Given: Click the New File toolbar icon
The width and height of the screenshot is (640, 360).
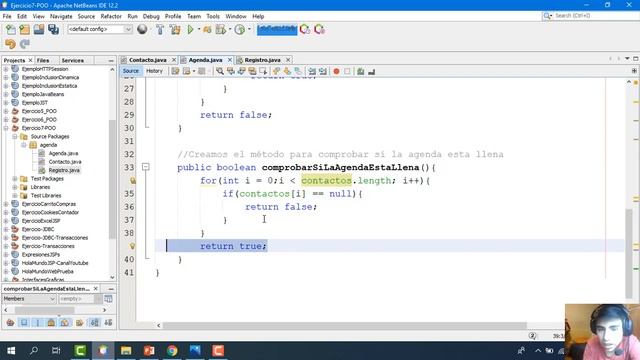Looking at the screenshot, I should (x=11, y=29).
